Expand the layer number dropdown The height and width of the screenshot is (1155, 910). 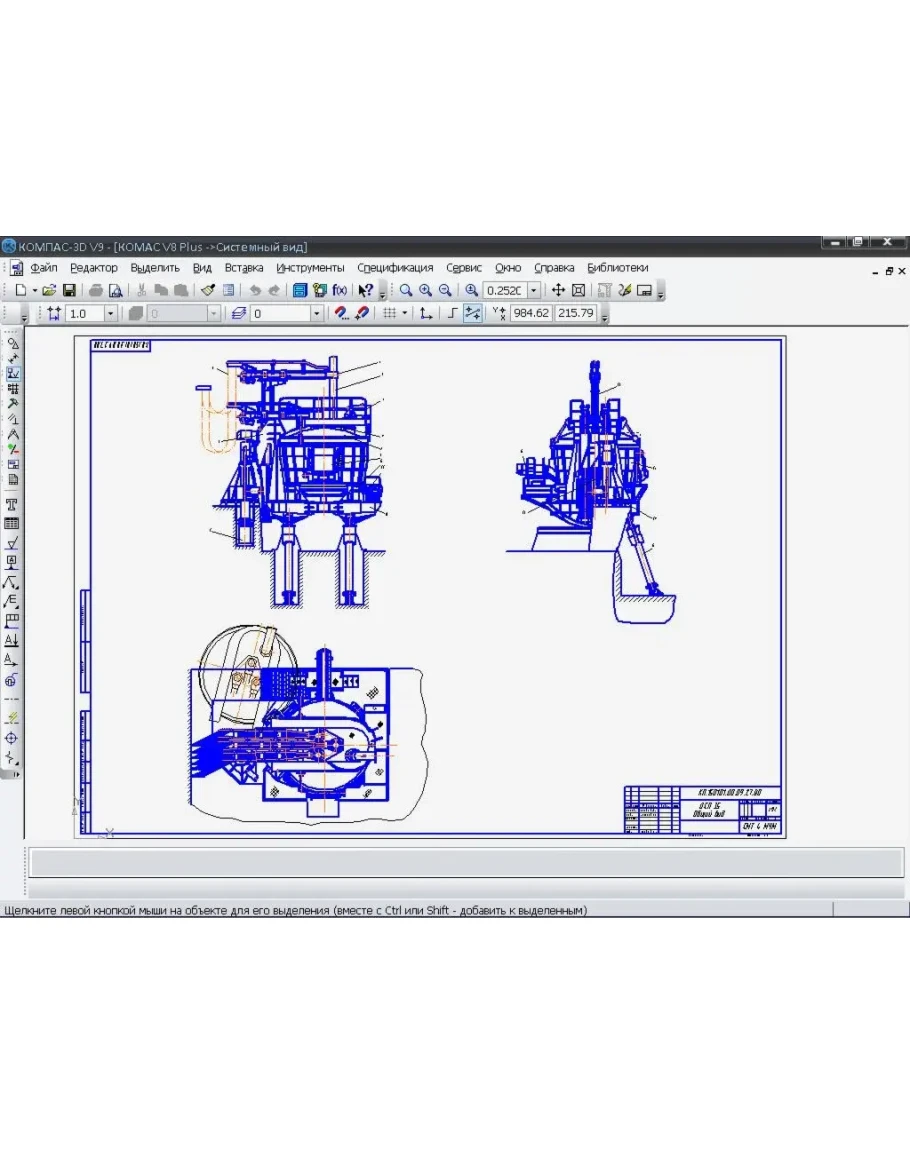tap(317, 313)
